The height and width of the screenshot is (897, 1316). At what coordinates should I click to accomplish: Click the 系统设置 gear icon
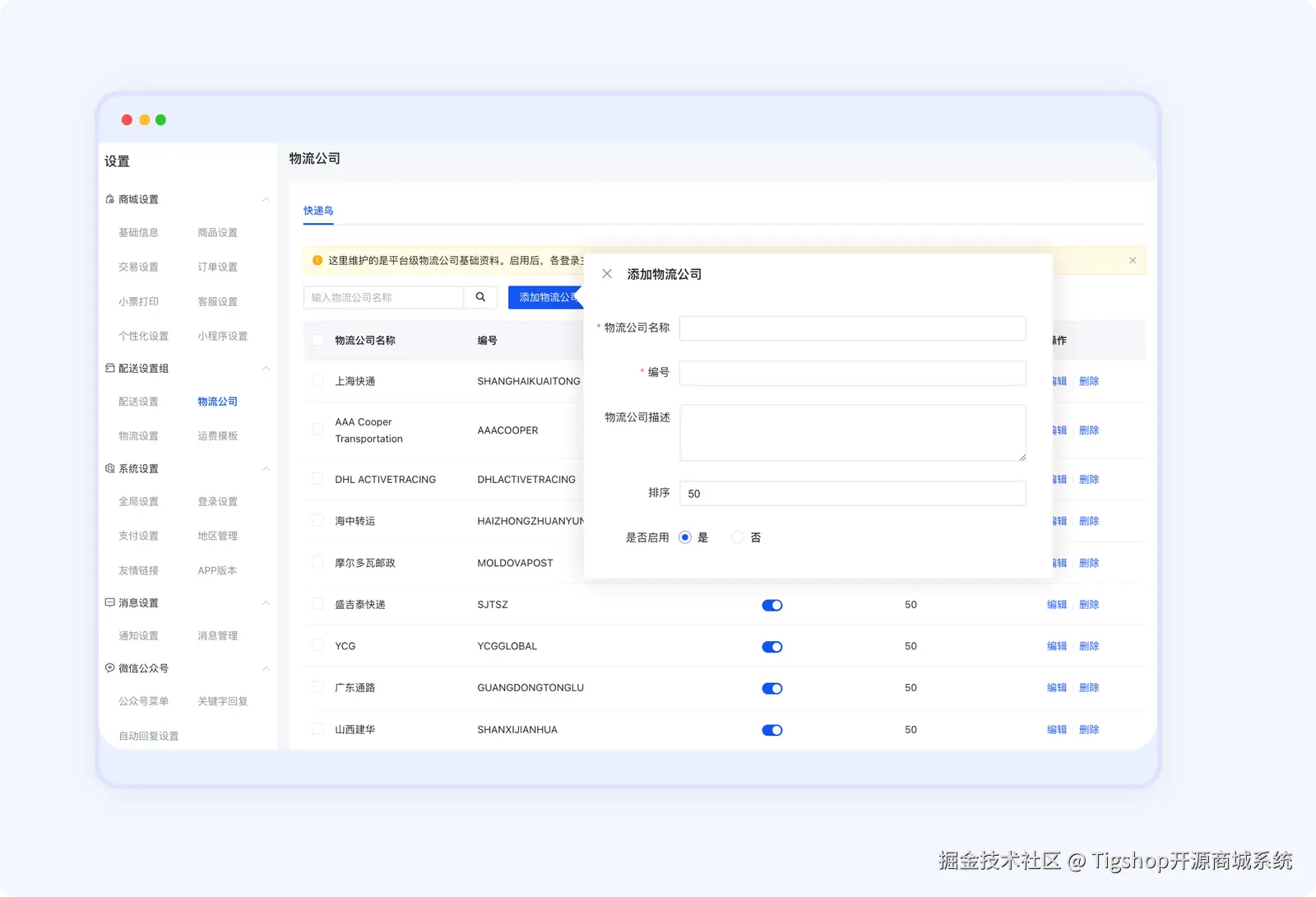coord(110,468)
